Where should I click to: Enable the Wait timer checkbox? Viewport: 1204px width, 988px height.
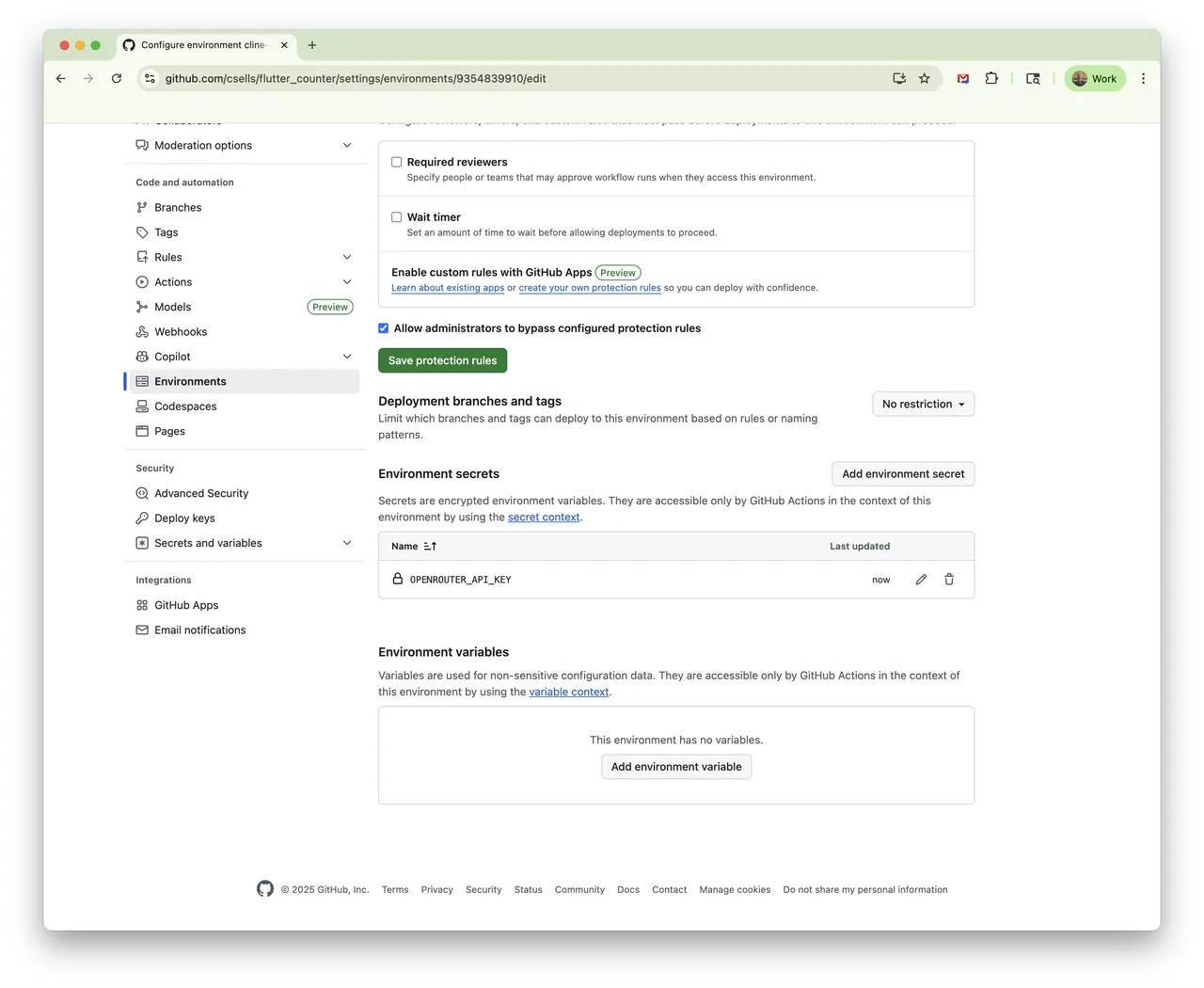coord(397,217)
